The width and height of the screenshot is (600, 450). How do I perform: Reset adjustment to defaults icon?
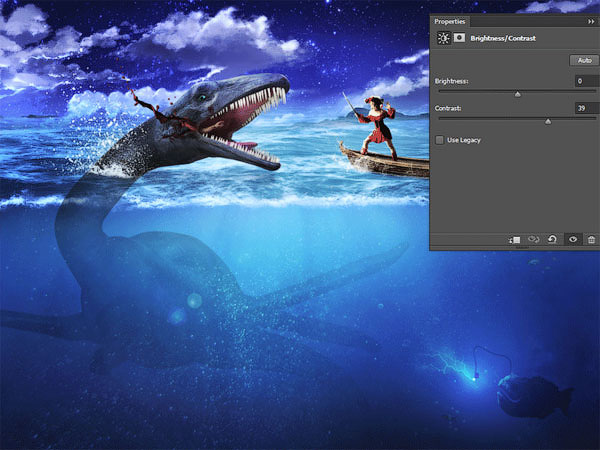click(x=552, y=240)
